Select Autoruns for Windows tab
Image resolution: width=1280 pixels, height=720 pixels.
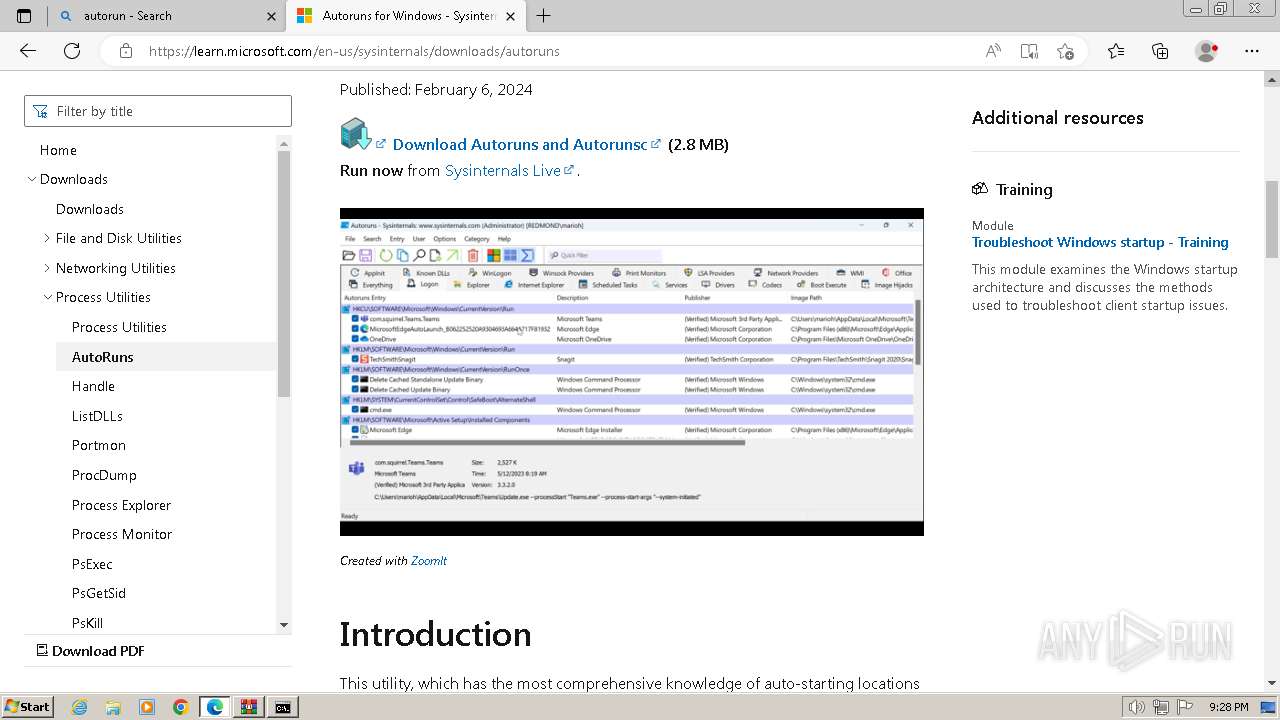pos(405,16)
